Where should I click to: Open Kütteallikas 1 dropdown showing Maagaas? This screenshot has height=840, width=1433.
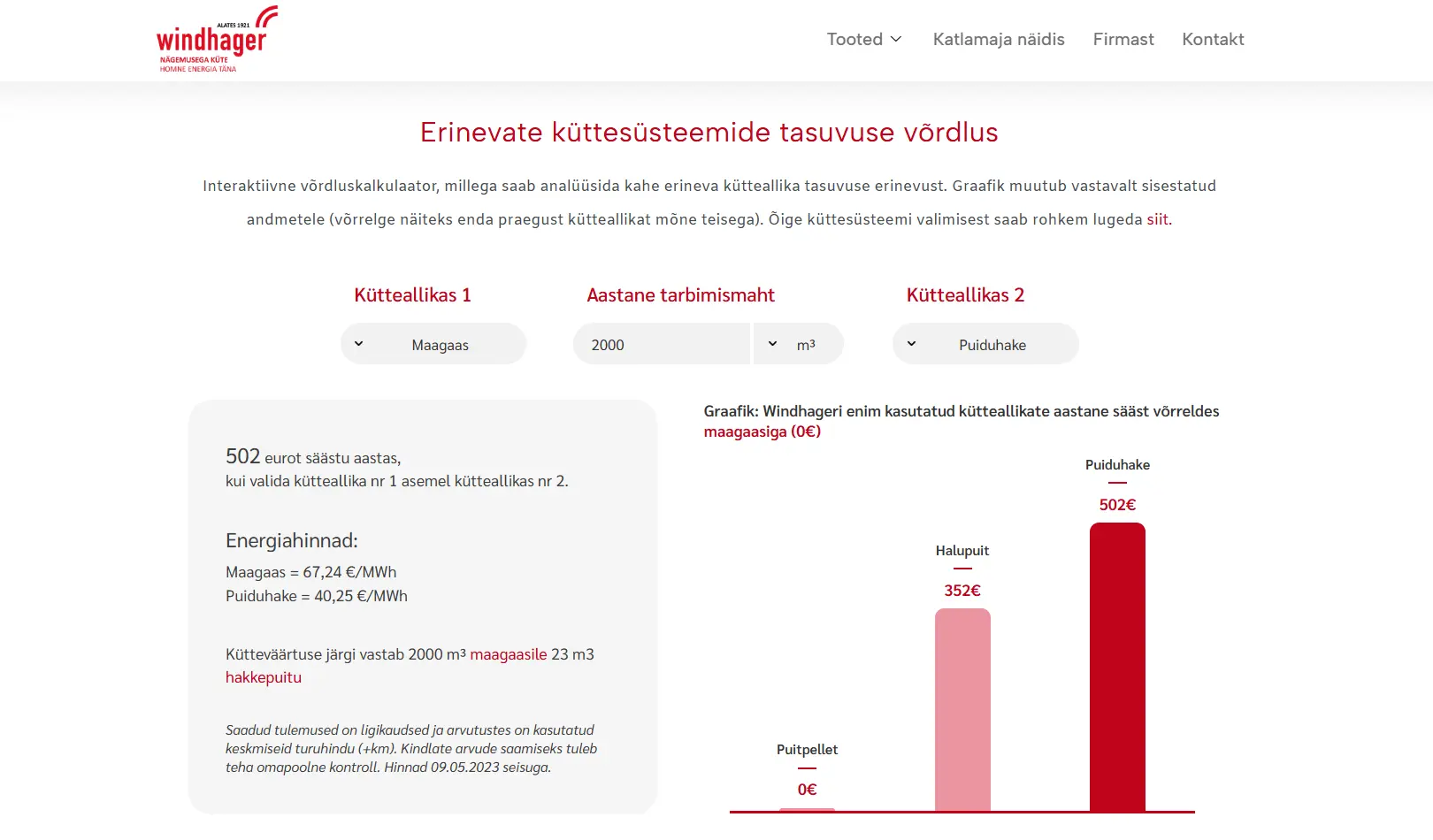433,344
